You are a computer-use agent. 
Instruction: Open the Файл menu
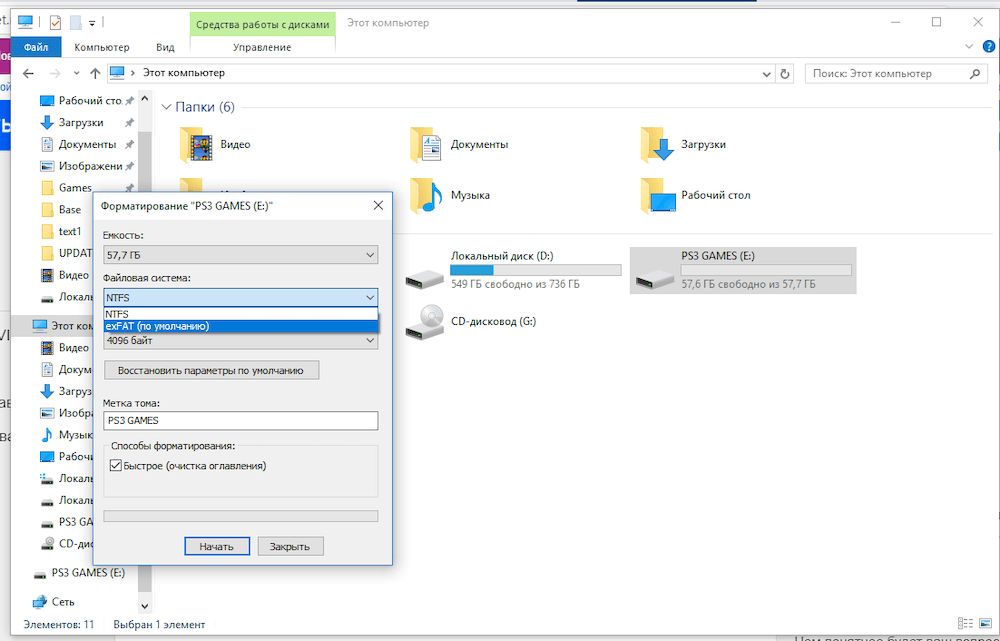(36, 47)
